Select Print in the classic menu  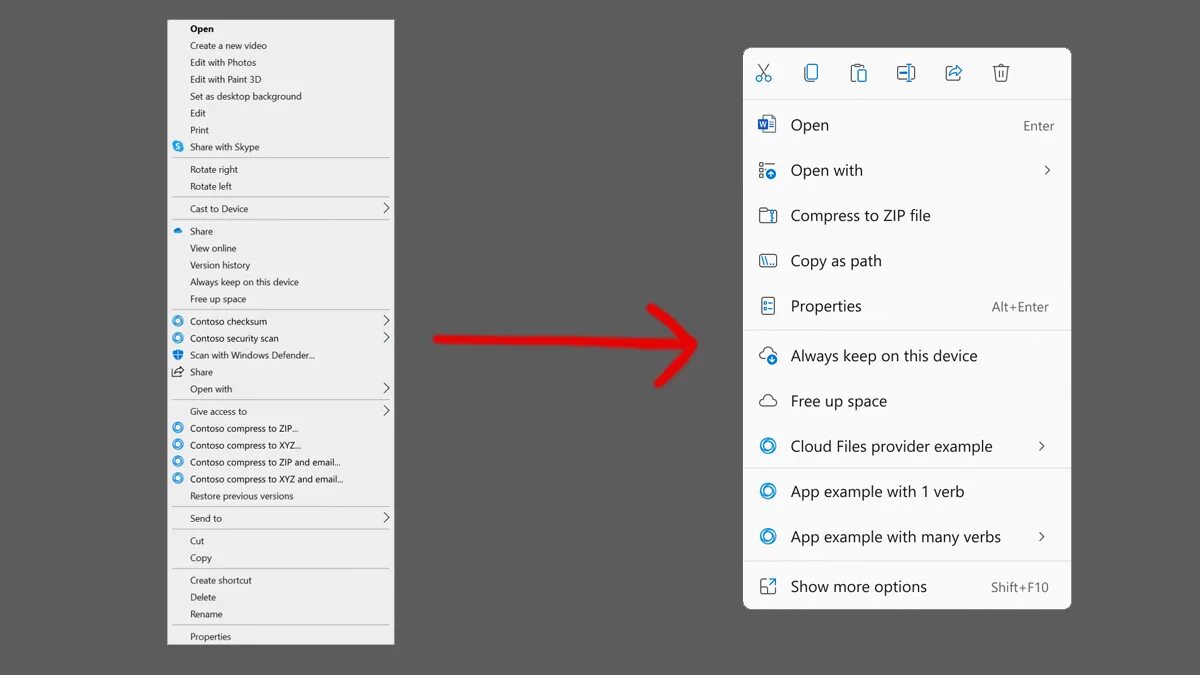click(x=200, y=130)
